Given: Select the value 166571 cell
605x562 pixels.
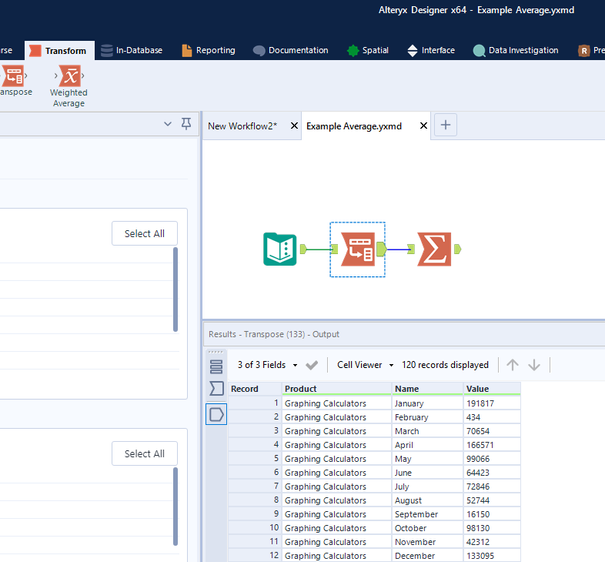Looking at the screenshot, I should tap(492, 445).
